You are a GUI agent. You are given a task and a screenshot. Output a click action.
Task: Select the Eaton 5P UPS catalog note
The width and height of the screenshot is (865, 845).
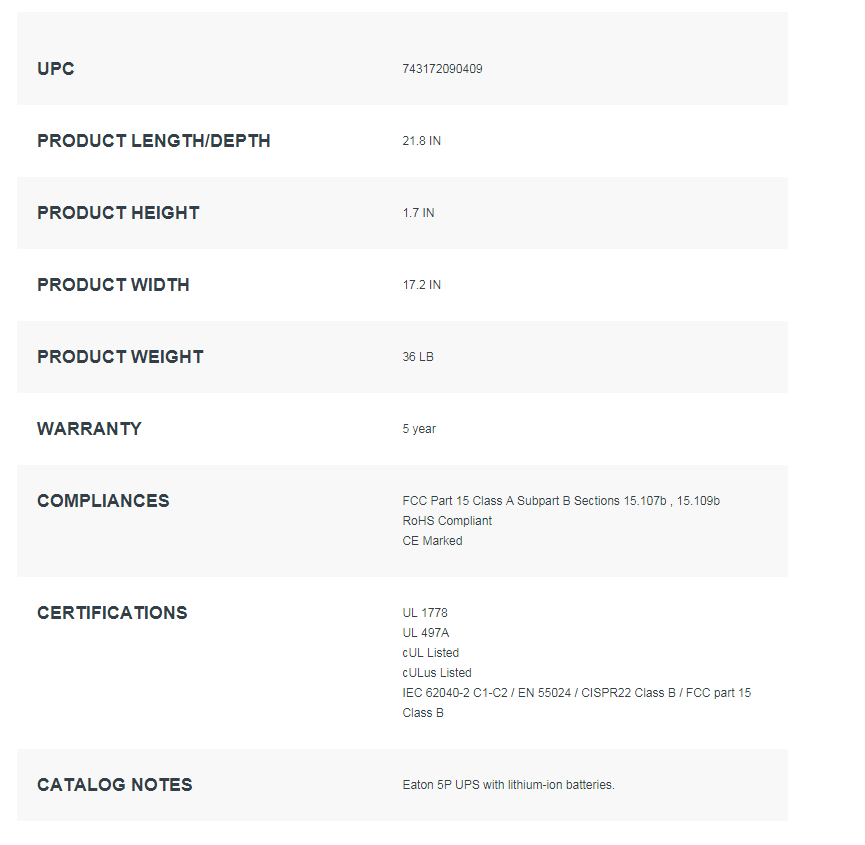point(508,785)
